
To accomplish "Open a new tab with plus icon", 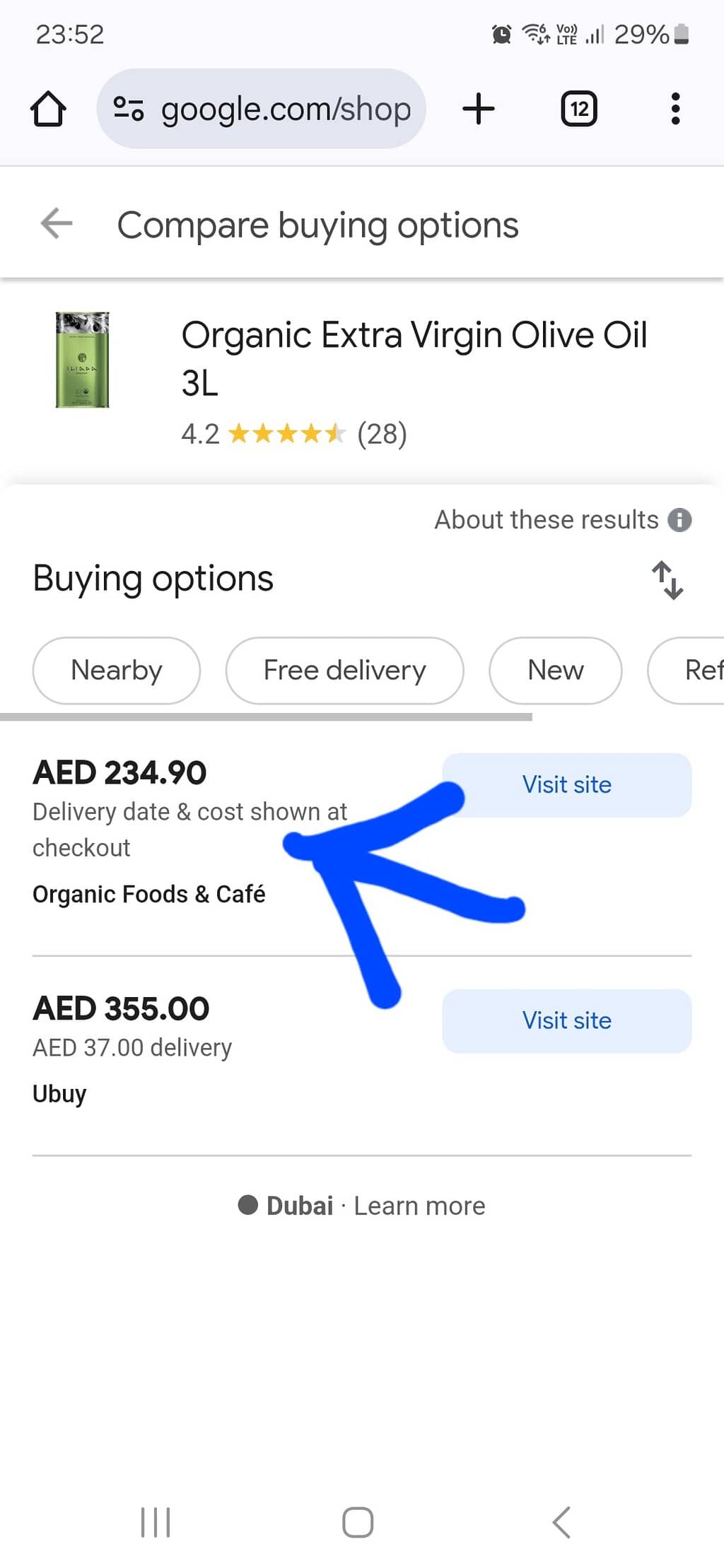I will 479,109.
